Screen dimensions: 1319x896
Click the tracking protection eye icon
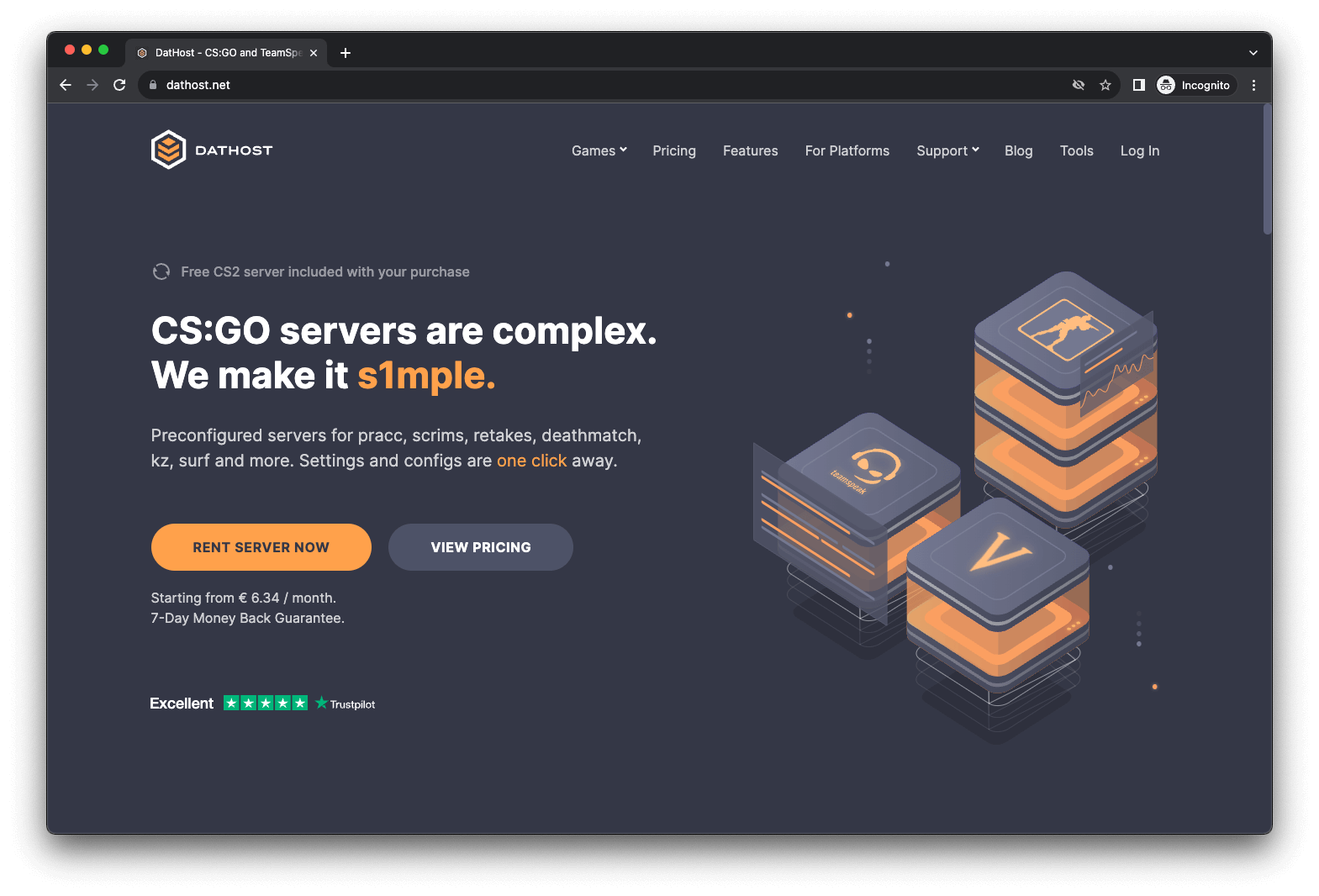tap(1079, 85)
